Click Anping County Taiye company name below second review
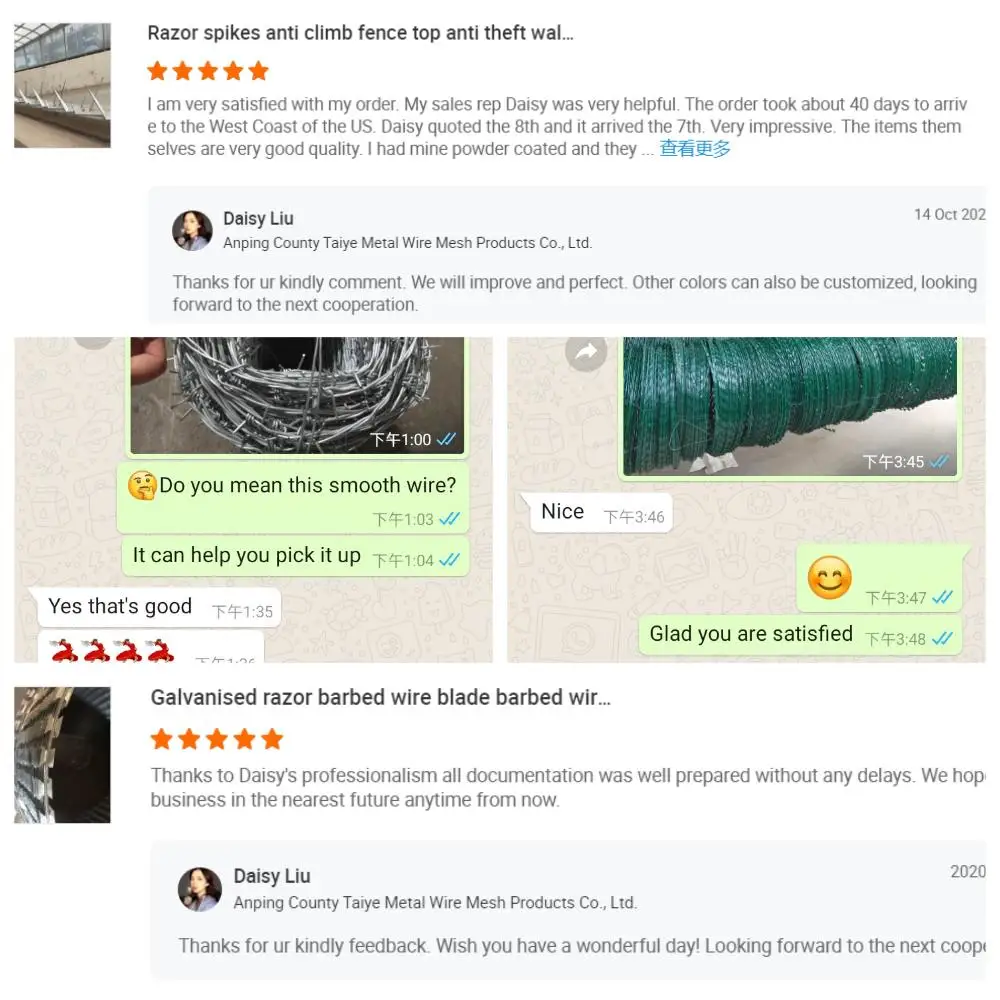 tap(435, 902)
